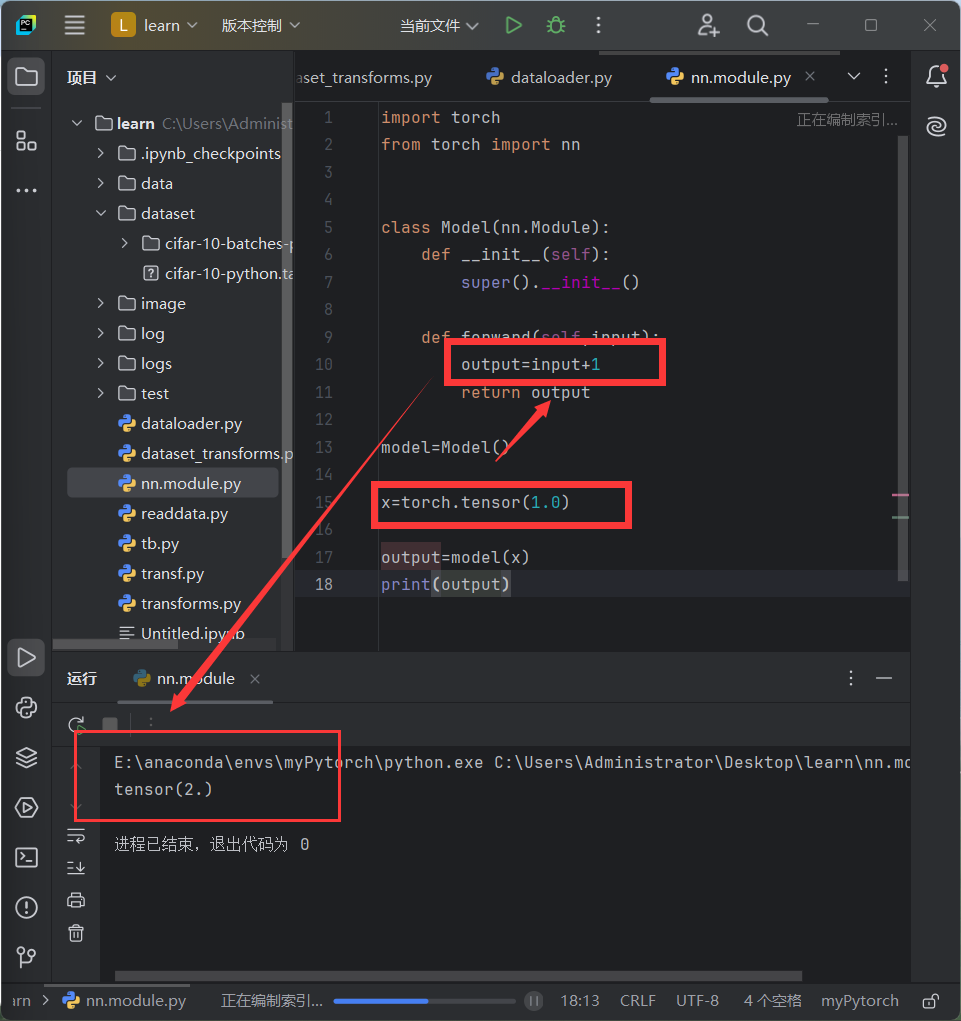Viewport: 961px width, 1021px height.
Task: Close the nn.module.py editor tab
Action: [809, 76]
